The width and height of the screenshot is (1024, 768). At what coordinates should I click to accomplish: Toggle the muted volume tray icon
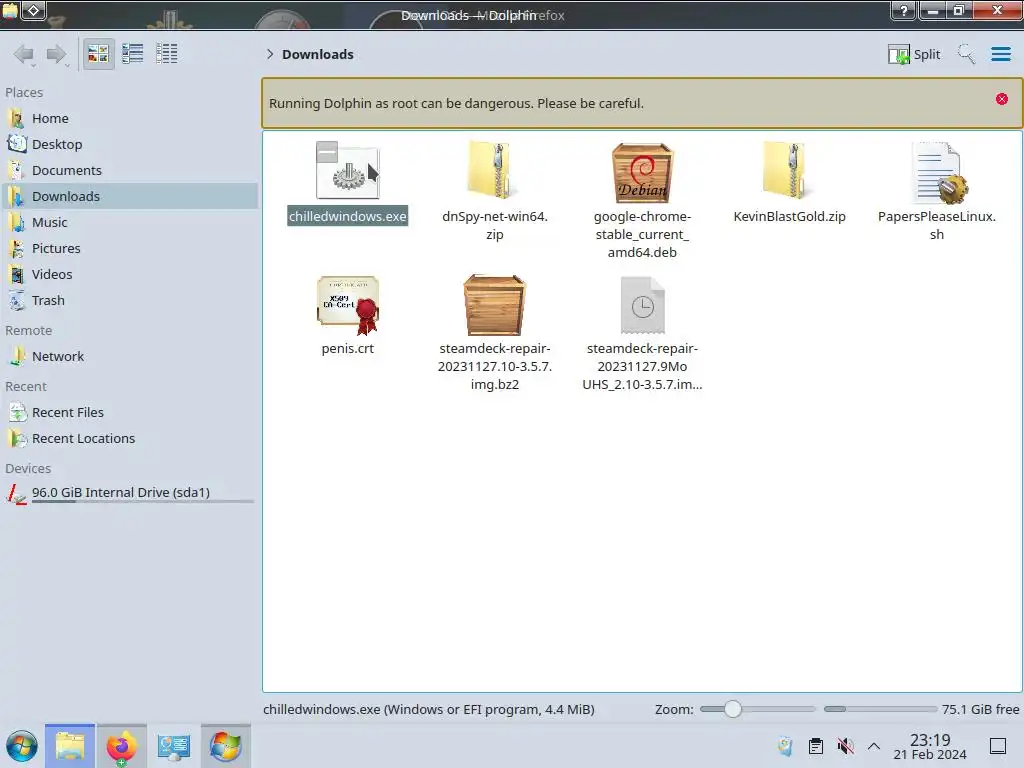point(846,746)
